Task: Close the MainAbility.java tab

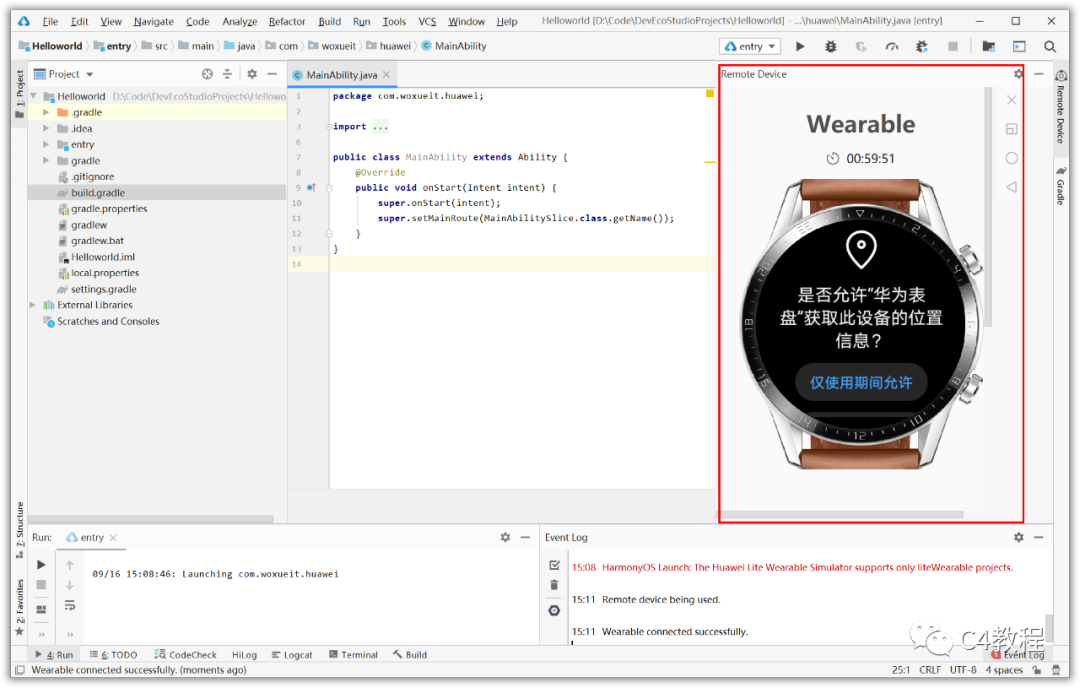Action: coord(386,74)
